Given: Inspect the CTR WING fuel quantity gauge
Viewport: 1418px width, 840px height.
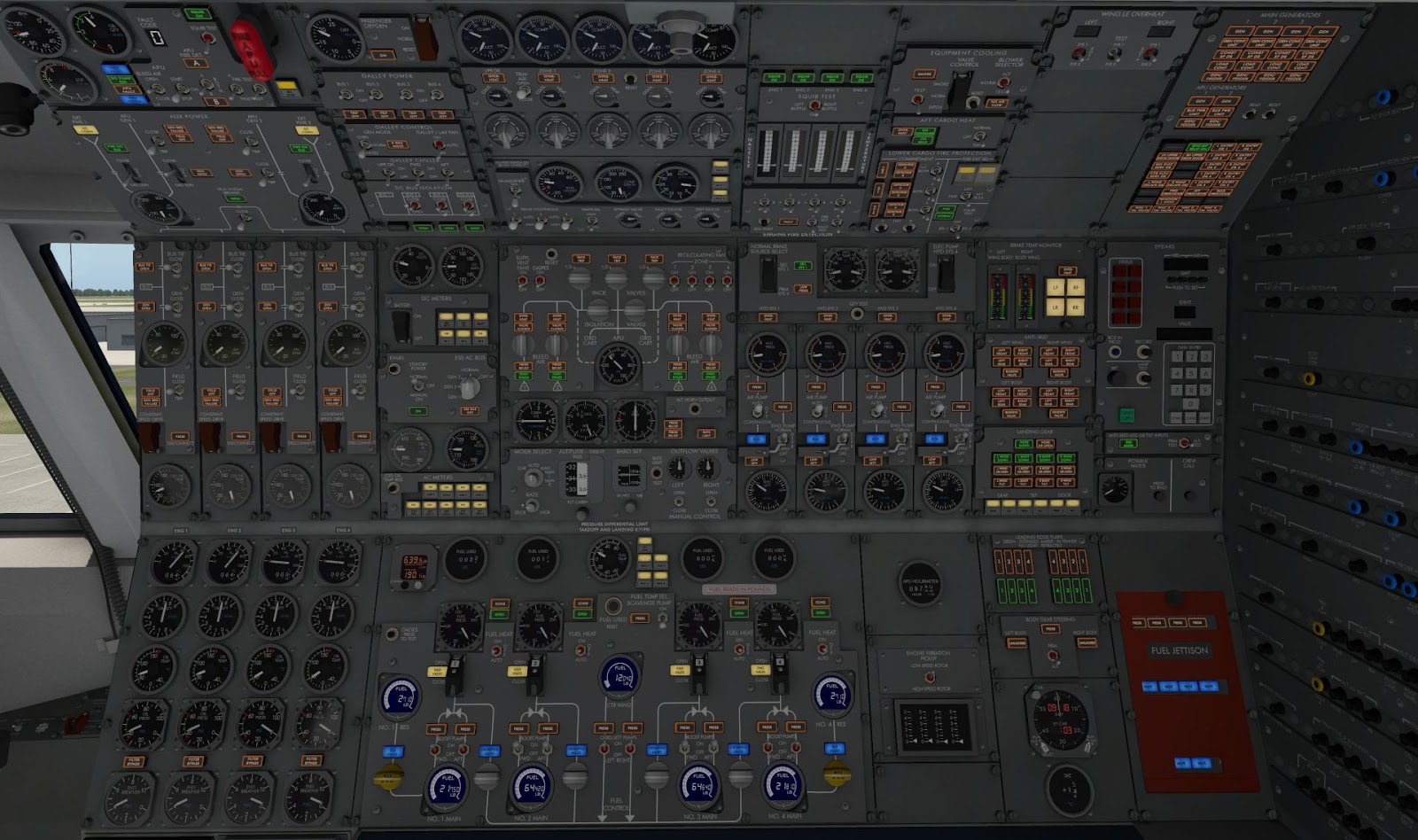Looking at the screenshot, I should click(618, 678).
